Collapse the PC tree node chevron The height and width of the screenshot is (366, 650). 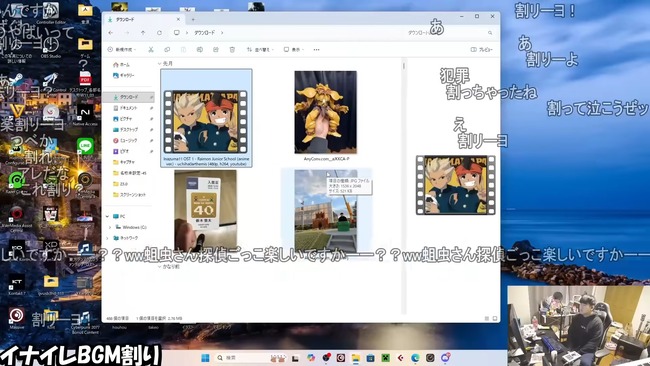click(x=108, y=216)
